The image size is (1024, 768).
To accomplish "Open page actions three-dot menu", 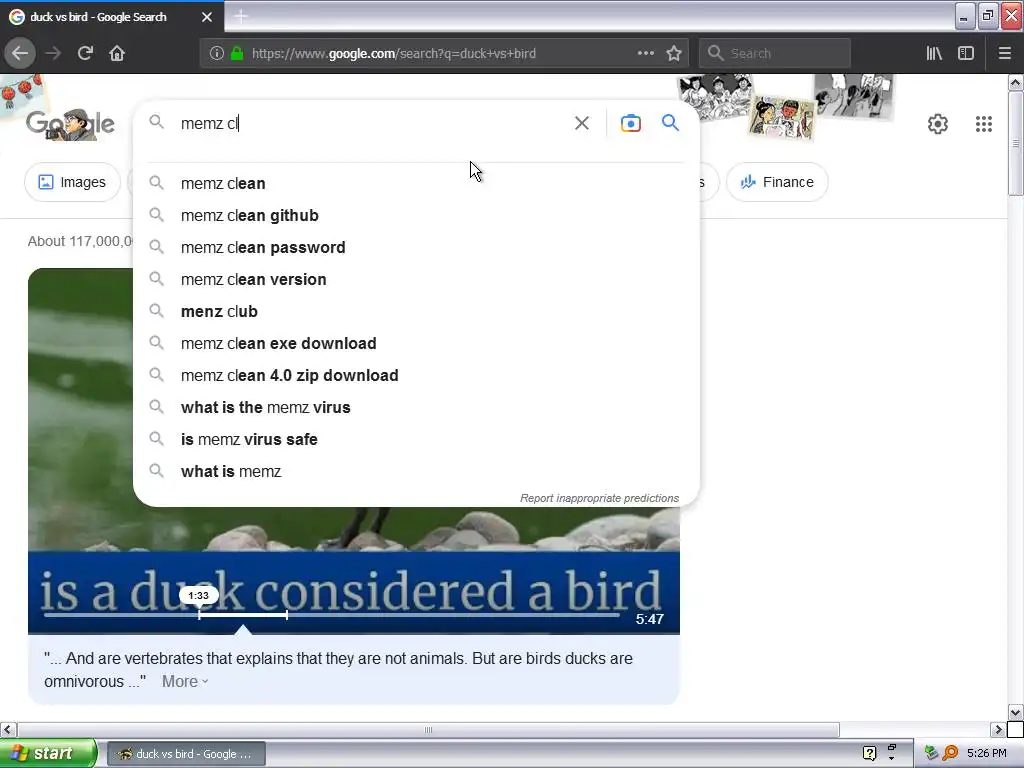I will [x=645, y=53].
